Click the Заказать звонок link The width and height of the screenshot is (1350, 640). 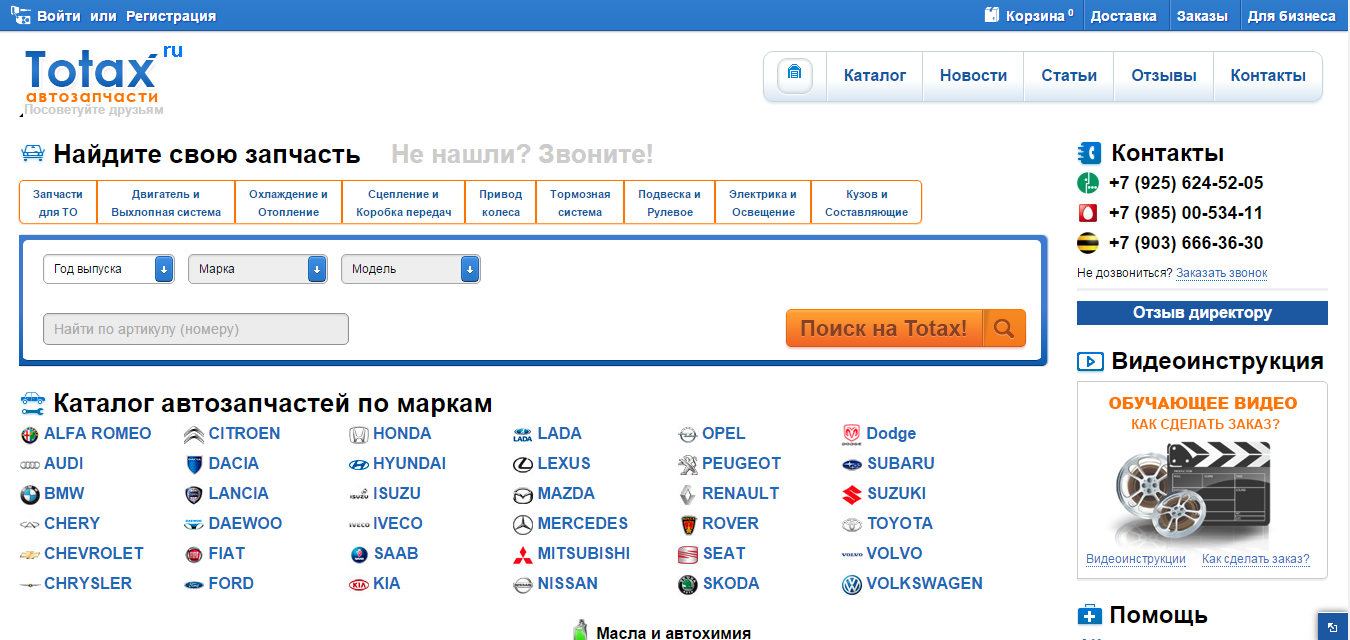(x=1221, y=273)
